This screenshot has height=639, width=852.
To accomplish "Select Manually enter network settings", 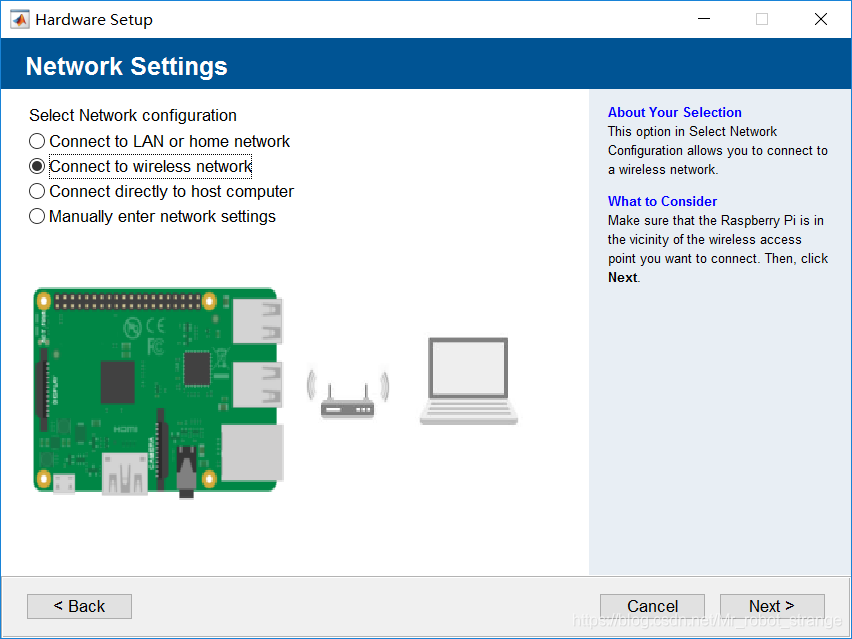I will click(37, 217).
